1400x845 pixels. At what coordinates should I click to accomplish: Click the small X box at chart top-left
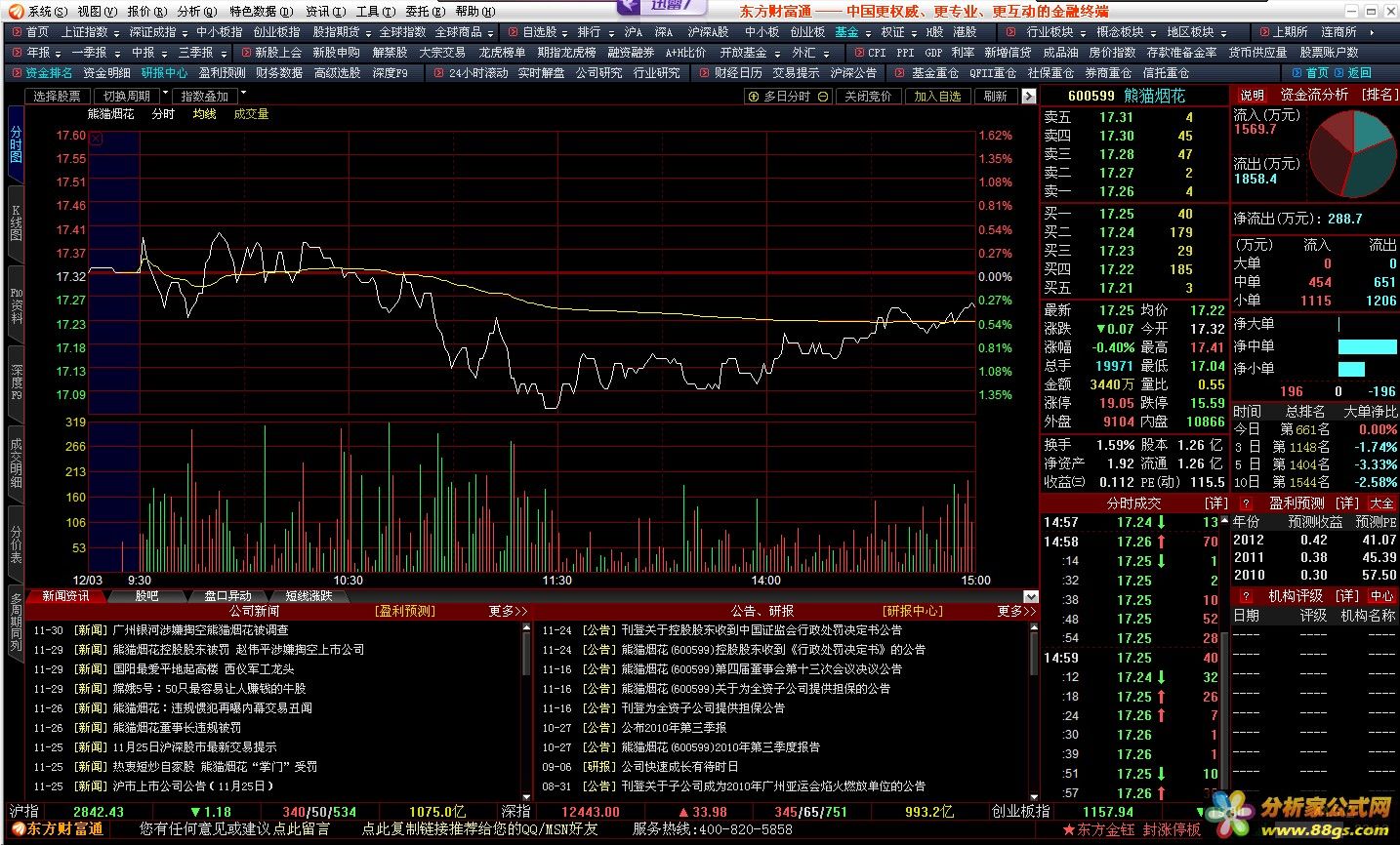[x=96, y=139]
